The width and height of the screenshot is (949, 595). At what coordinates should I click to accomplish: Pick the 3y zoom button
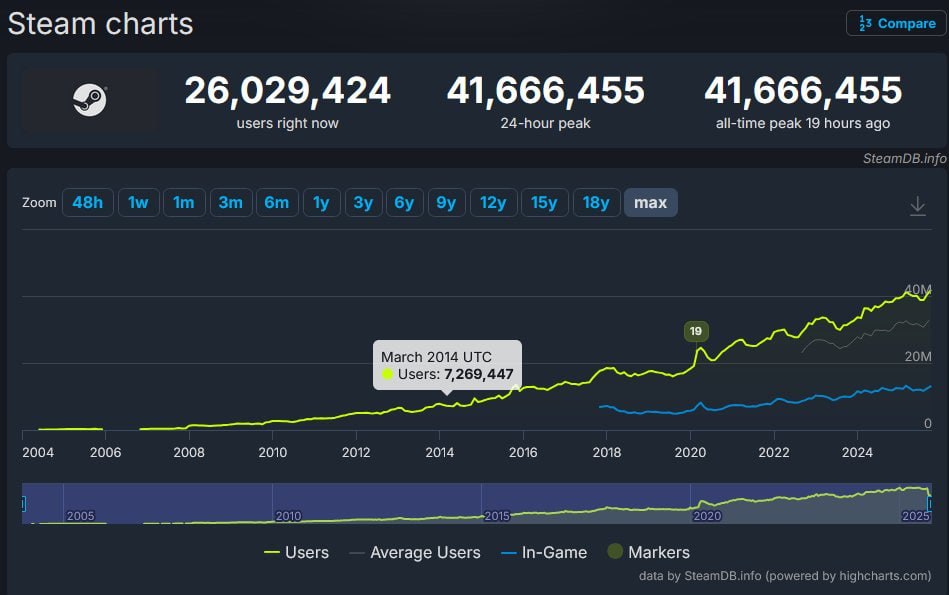click(x=362, y=203)
